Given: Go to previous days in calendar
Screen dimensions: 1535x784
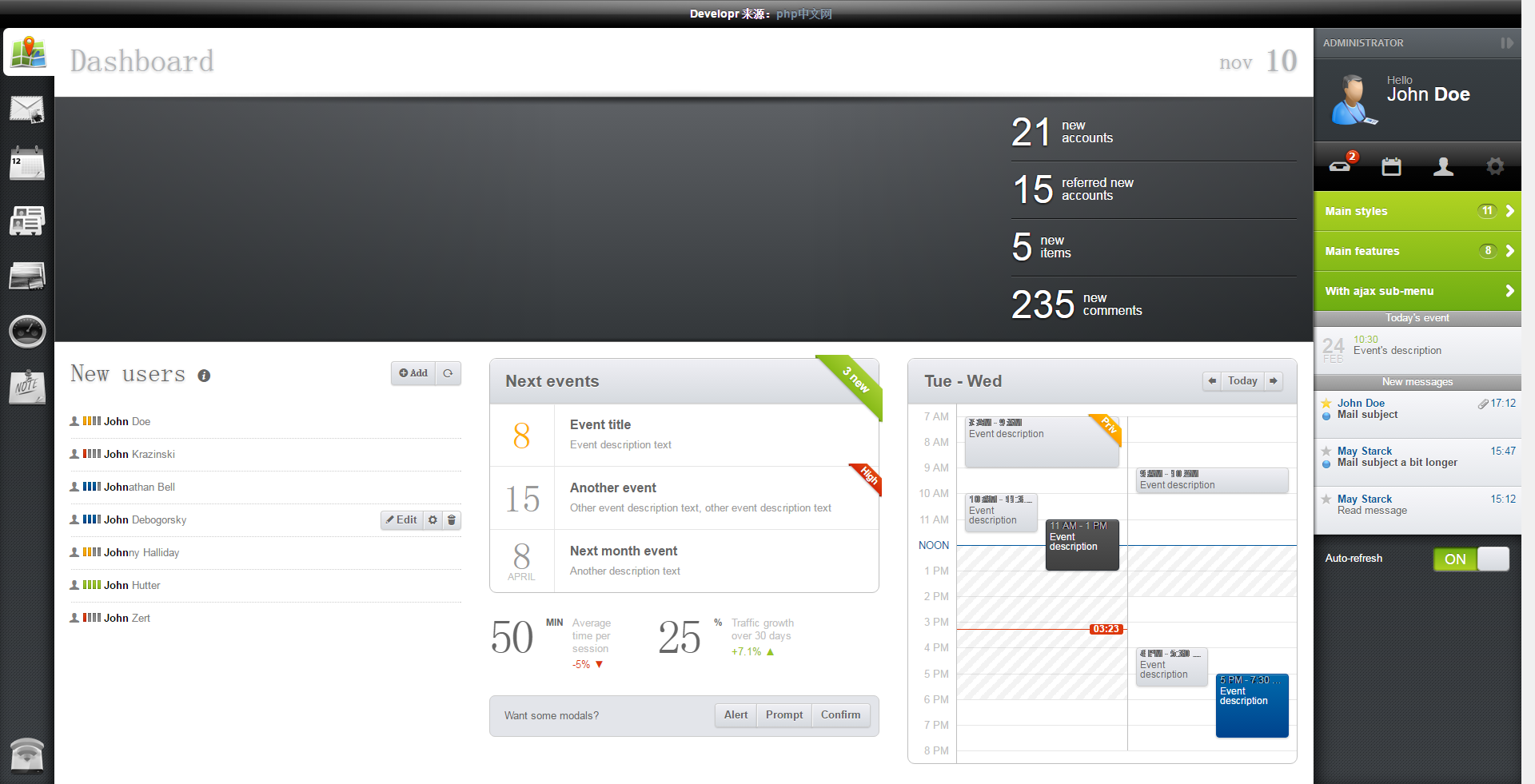Looking at the screenshot, I should tap(1212, 381).
